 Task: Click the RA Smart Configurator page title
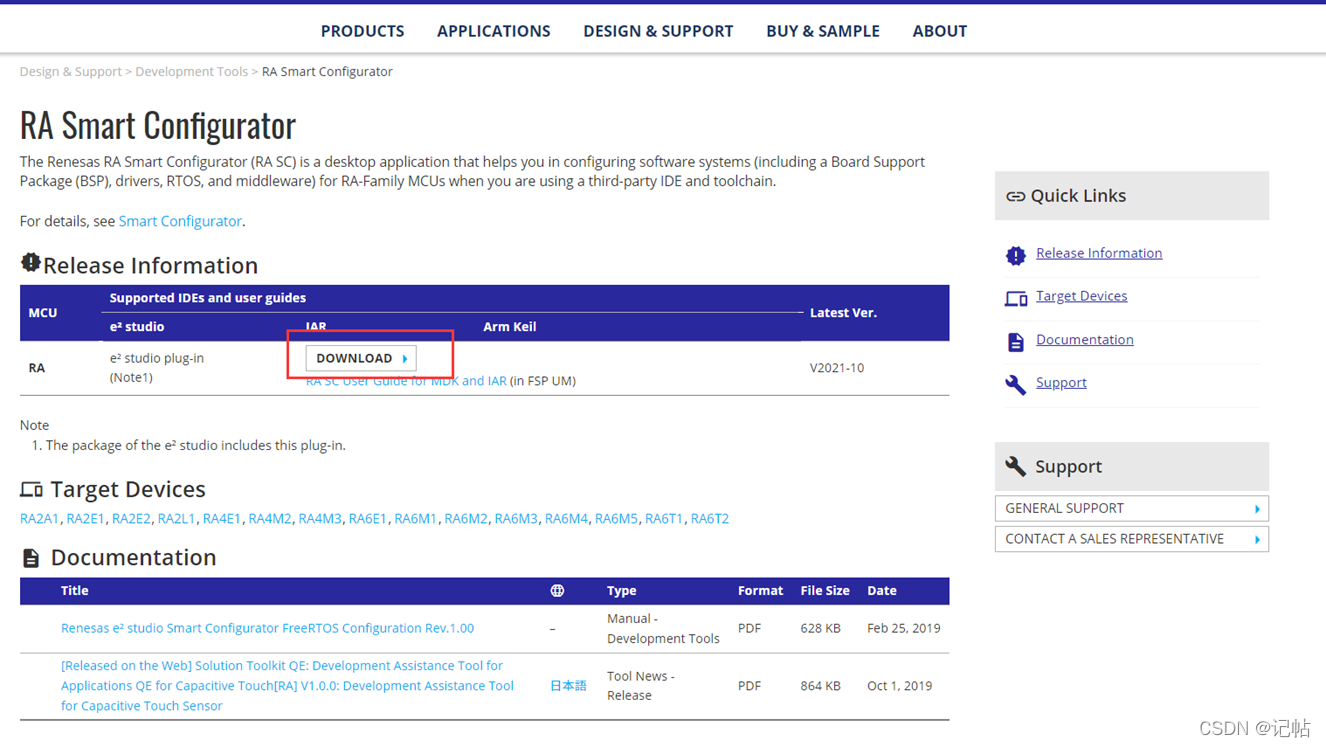coord(158,126)
